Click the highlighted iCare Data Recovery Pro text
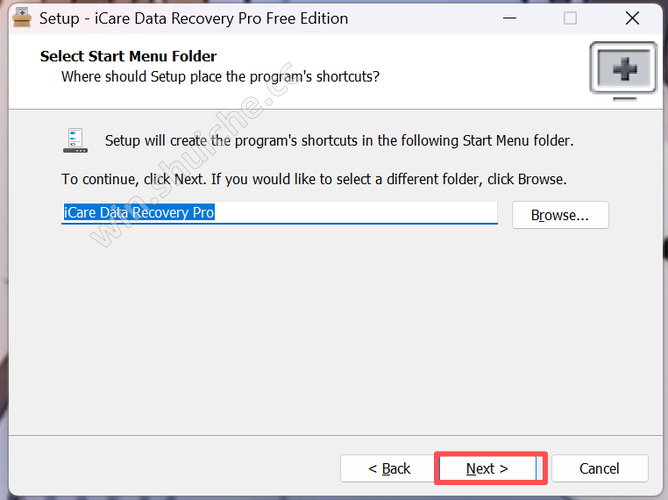668x500 pixels. (x=139, y=213)
